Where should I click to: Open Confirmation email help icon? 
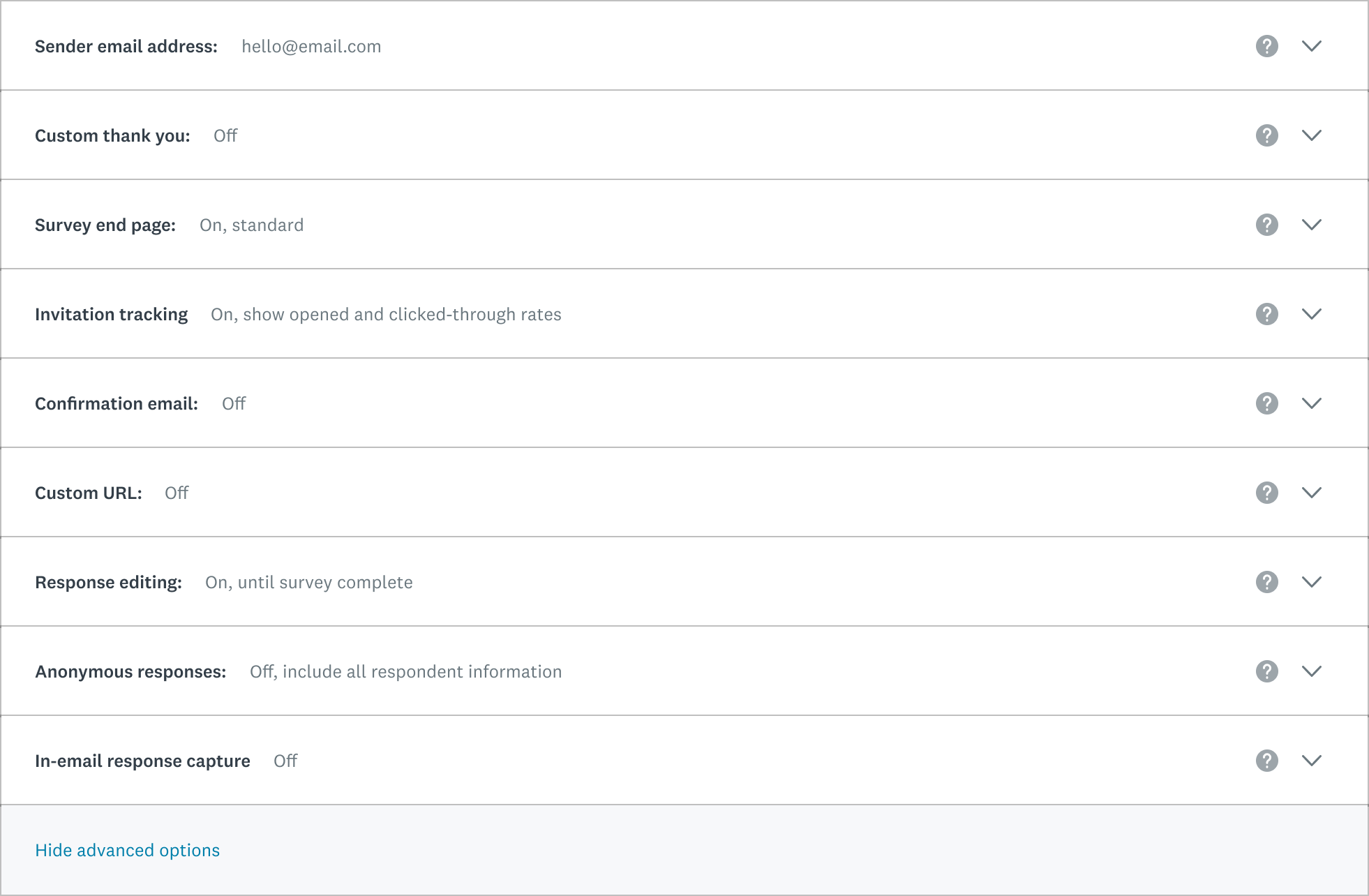point(1266,403)
